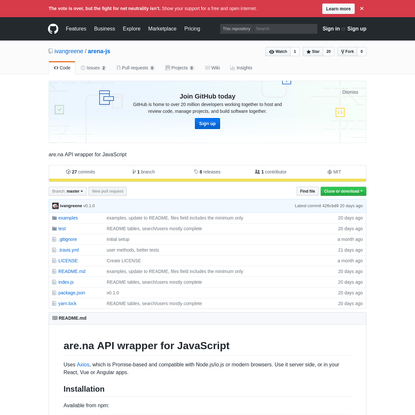Open the .travis.yml file
The height and width of the screenshot is (415, 415).
[x=69, y=250]
